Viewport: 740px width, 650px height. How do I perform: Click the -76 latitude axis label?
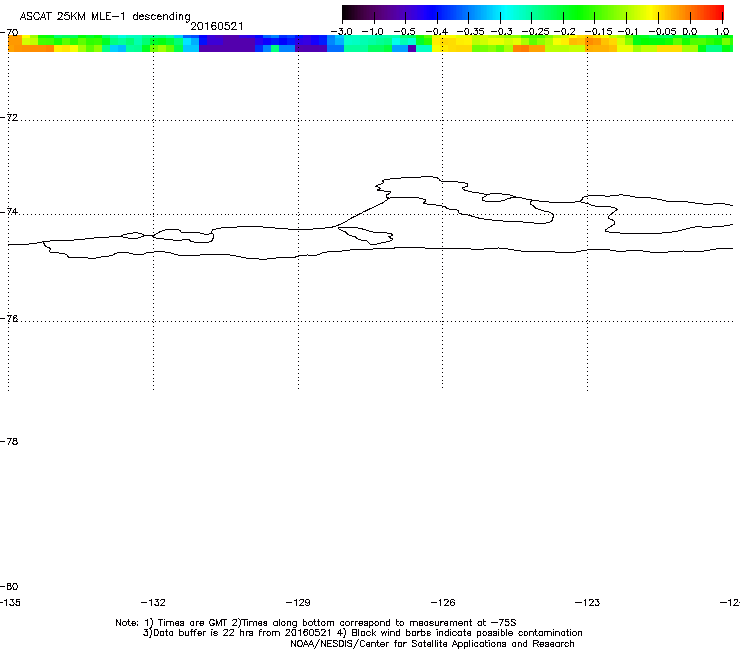(9, 319)
